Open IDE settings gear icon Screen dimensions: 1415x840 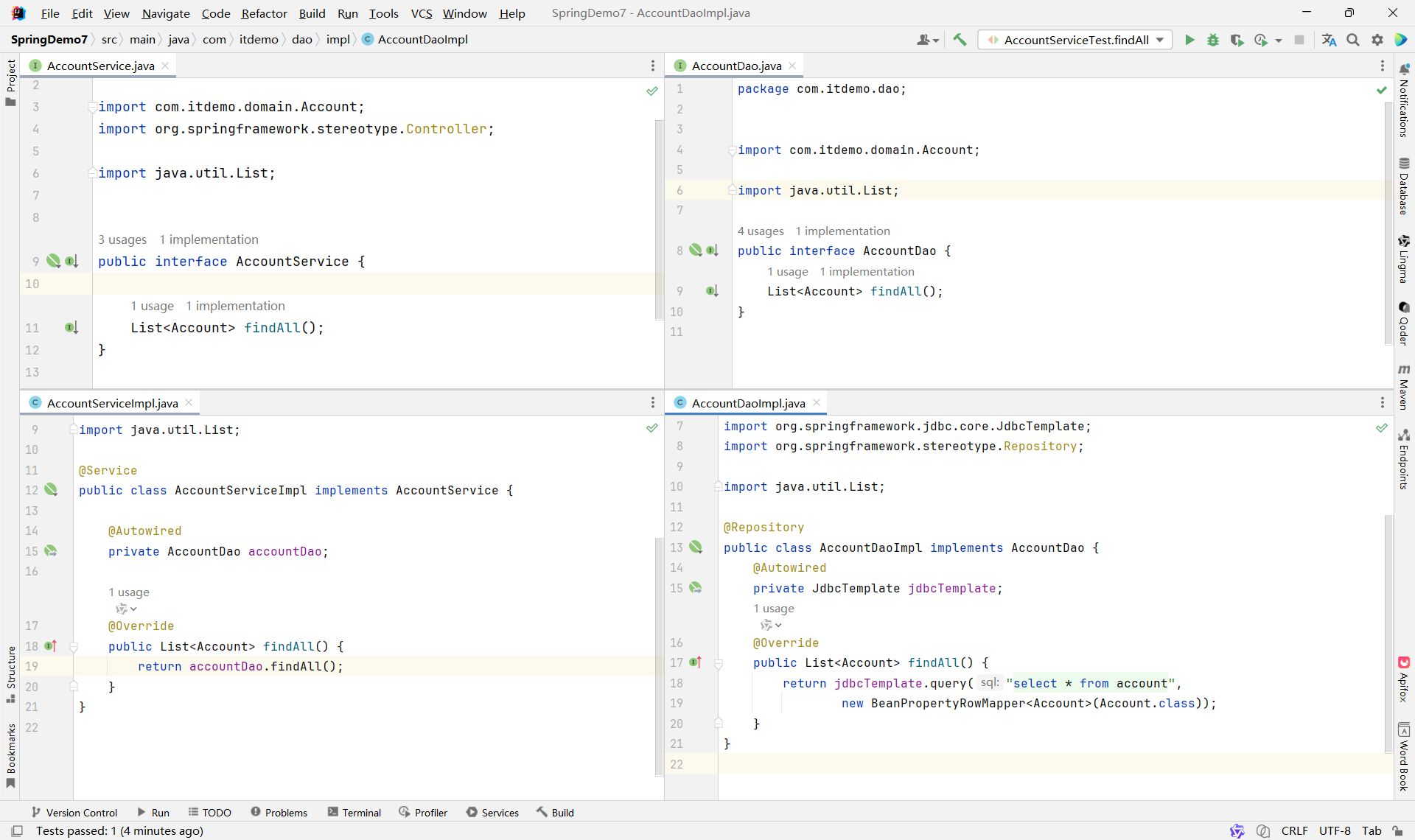[1377, 40]
